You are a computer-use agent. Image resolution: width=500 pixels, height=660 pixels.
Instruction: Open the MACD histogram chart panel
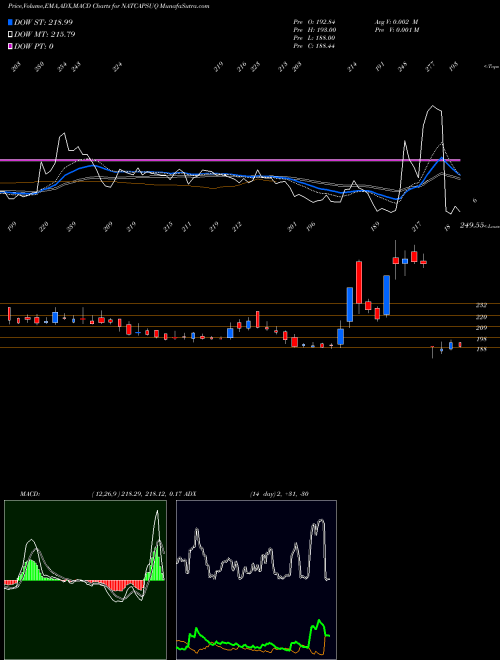(85, 580)
